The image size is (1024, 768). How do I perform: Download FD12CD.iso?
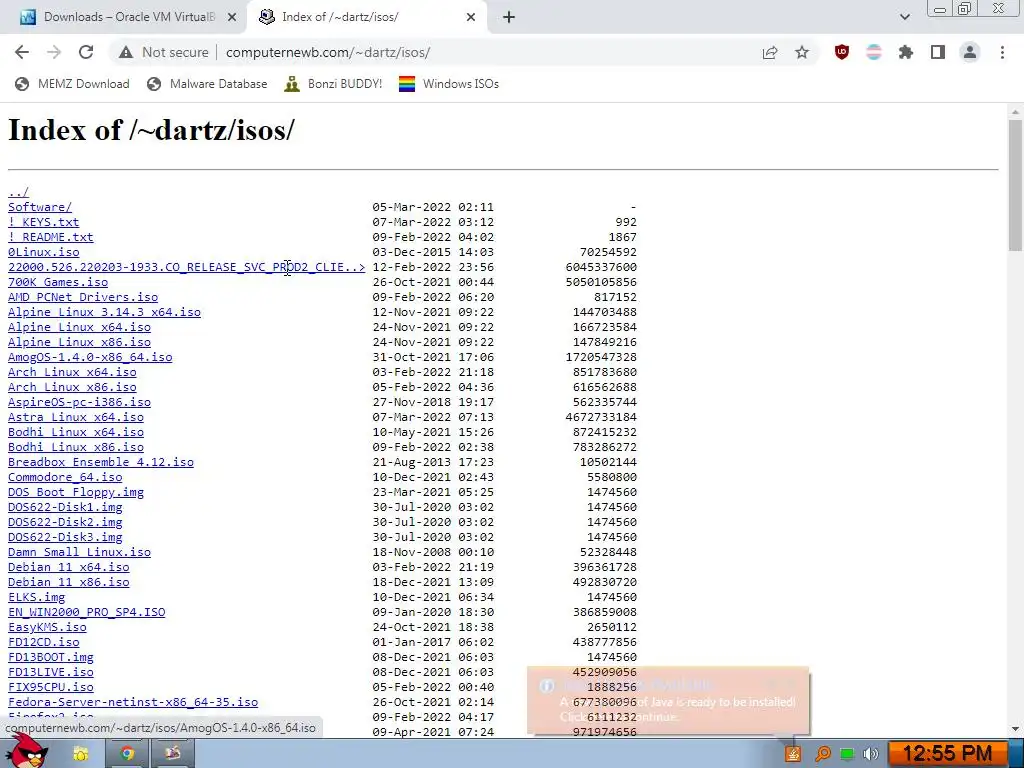(43, 643)
